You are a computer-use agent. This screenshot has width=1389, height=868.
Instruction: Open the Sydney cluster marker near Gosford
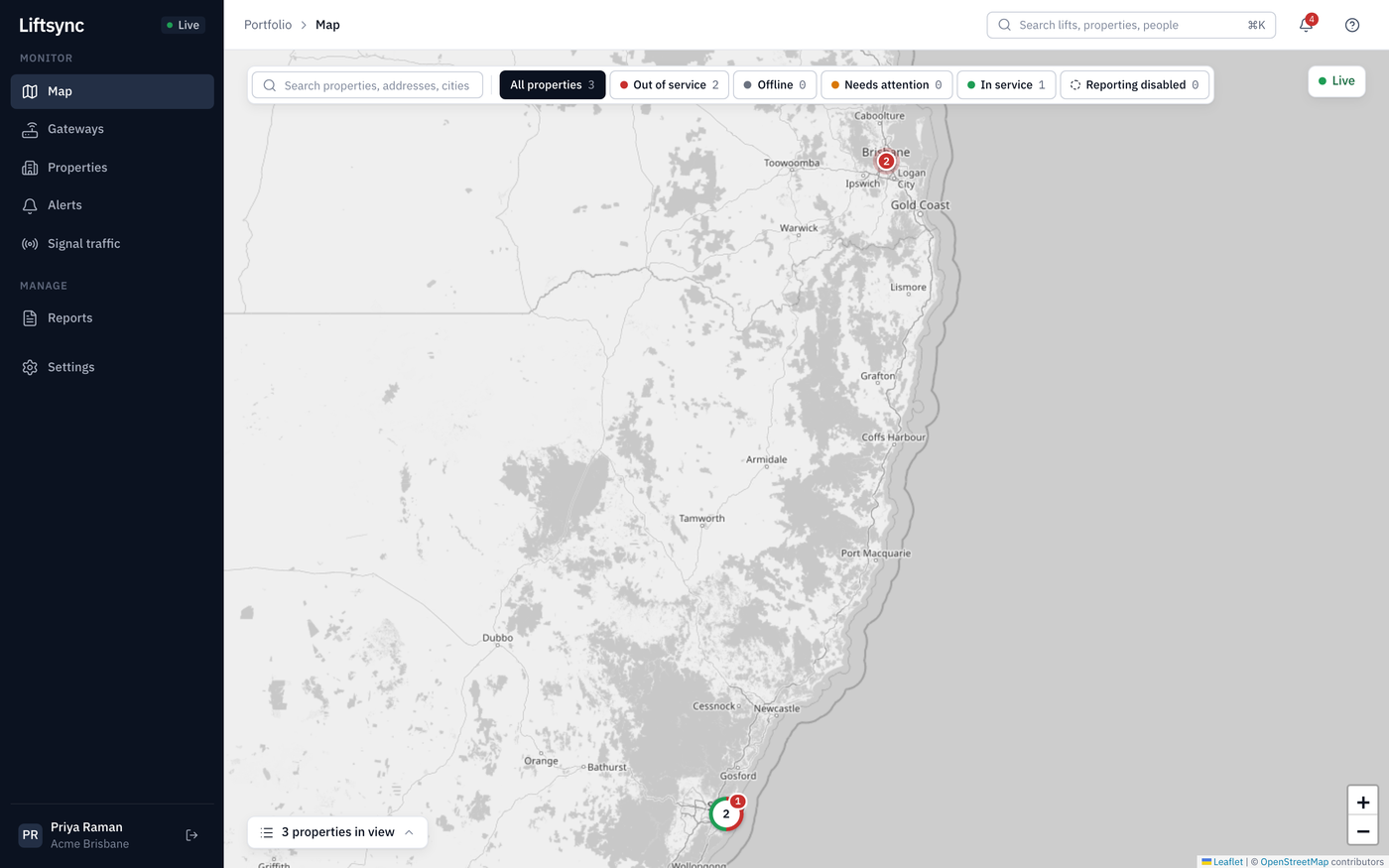click(x=726, y=813)
